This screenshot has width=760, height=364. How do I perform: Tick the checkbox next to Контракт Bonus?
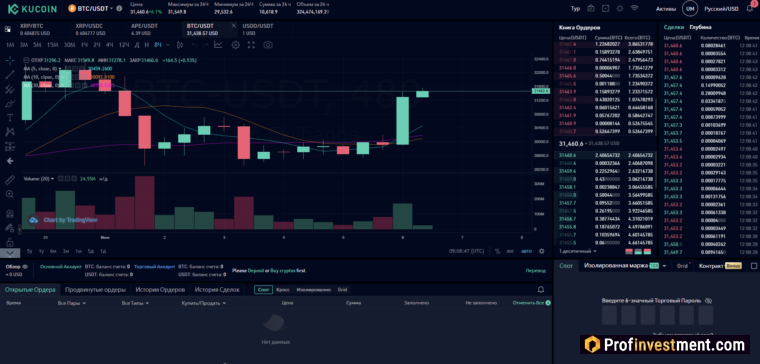[x=754, y=266]
